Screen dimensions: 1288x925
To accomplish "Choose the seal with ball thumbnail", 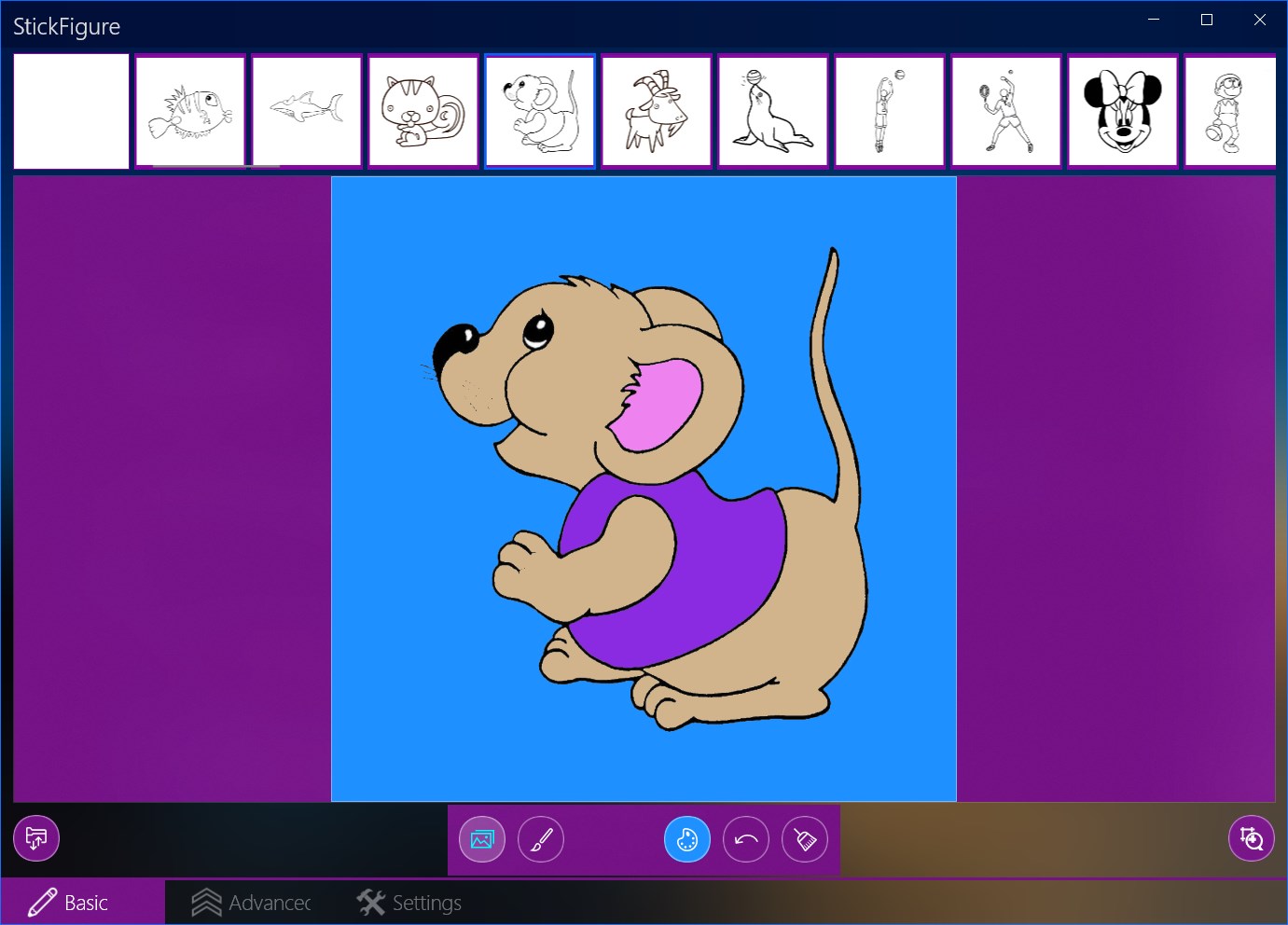I will [x=773, y=111].
